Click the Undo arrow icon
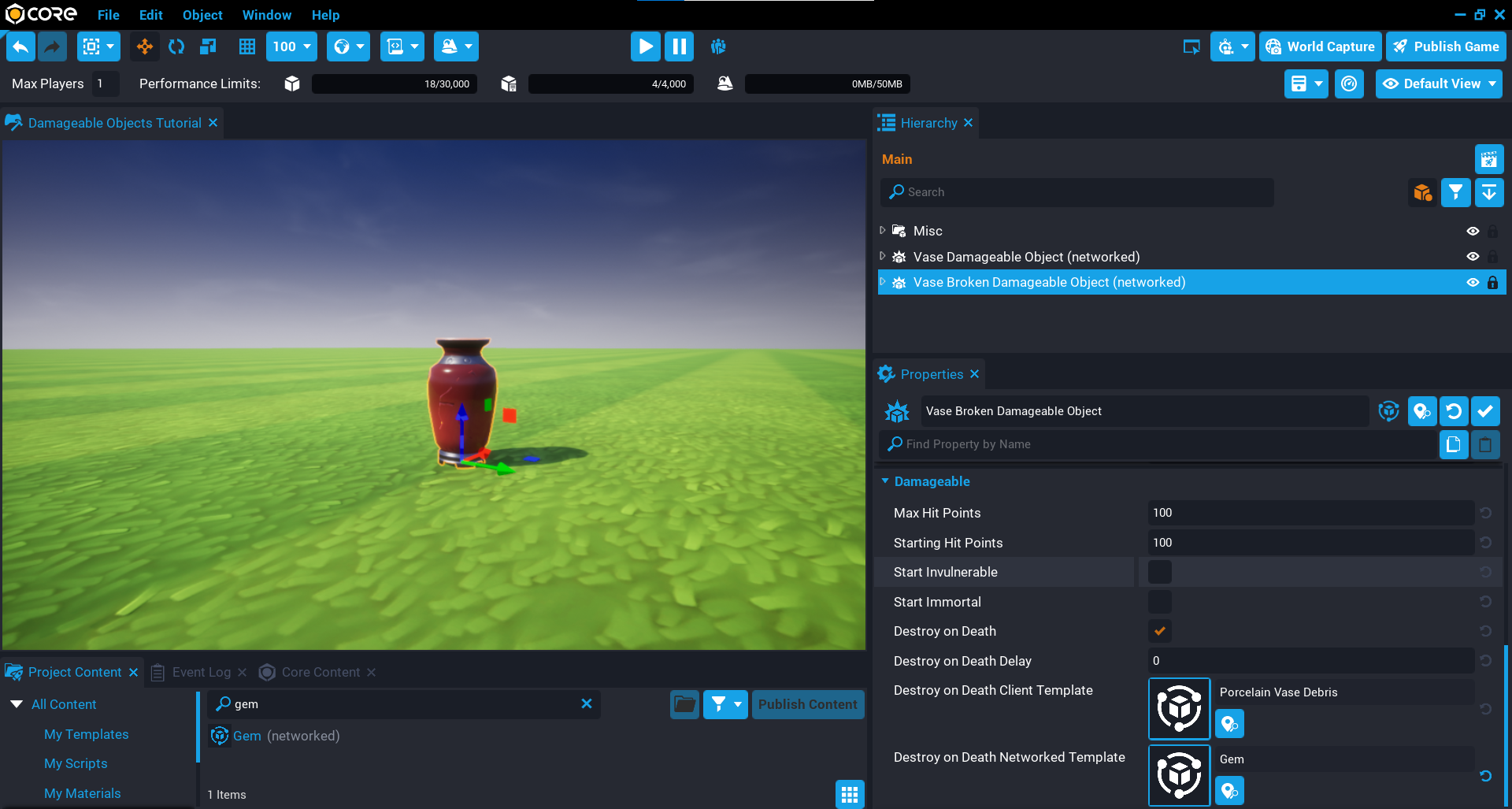The image size is (1512, 809). 20,46
